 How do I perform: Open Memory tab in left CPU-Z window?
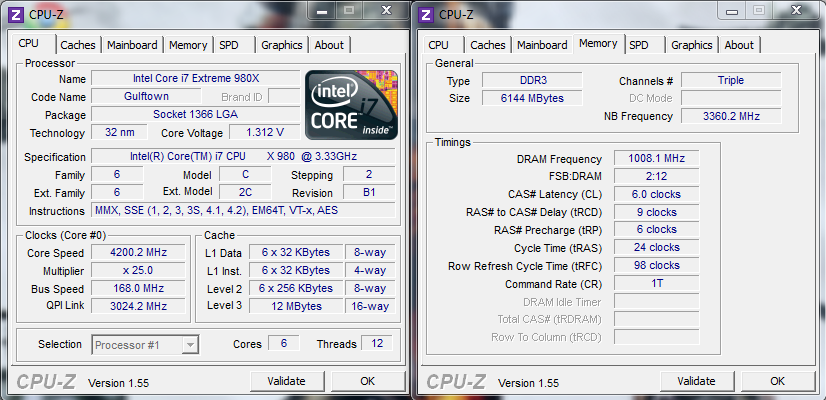point(188,45)
